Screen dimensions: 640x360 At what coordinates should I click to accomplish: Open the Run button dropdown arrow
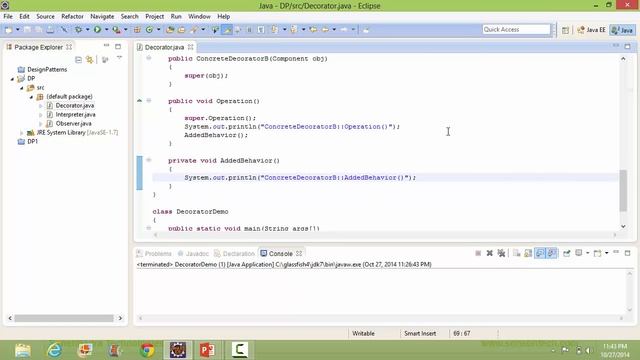coord(106,29)
